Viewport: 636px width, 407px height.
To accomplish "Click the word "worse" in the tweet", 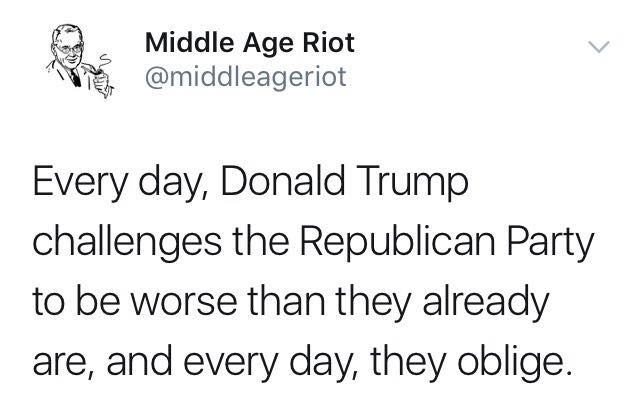I will click(x=183, y=302).
